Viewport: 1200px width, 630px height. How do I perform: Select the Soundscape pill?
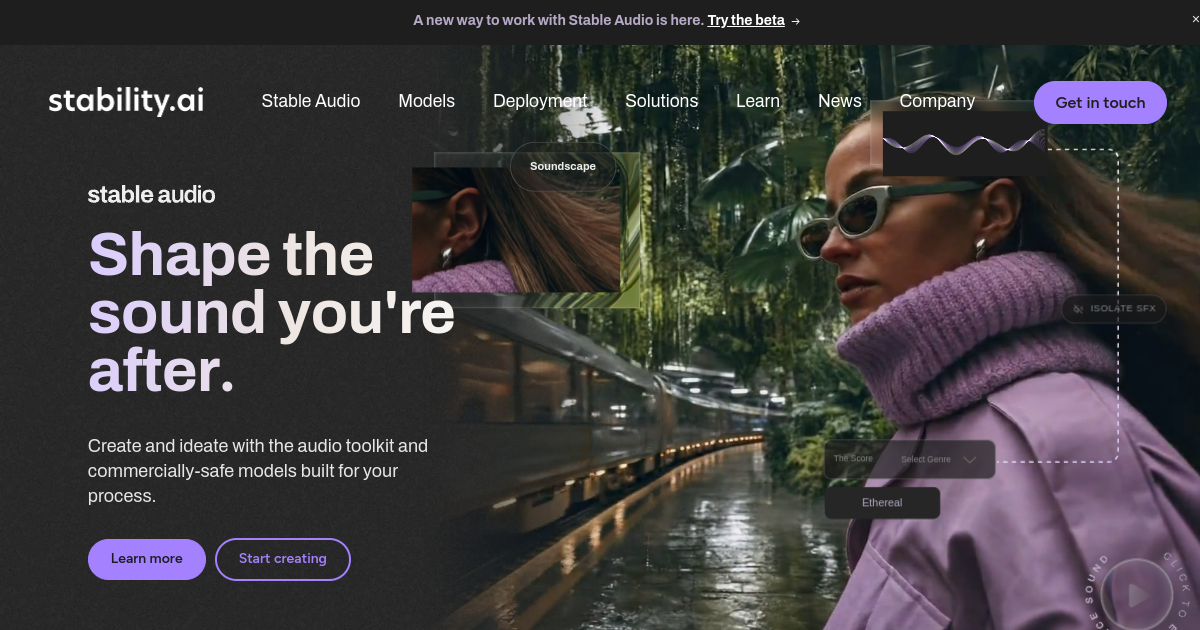[x=562, y=167]
